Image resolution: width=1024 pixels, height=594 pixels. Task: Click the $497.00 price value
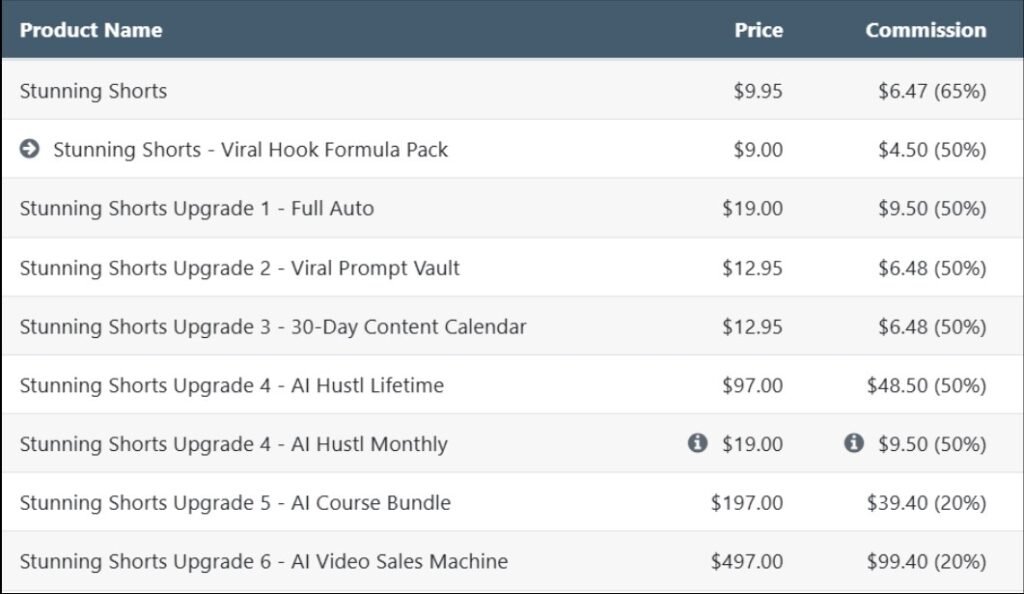coord(747,562)
